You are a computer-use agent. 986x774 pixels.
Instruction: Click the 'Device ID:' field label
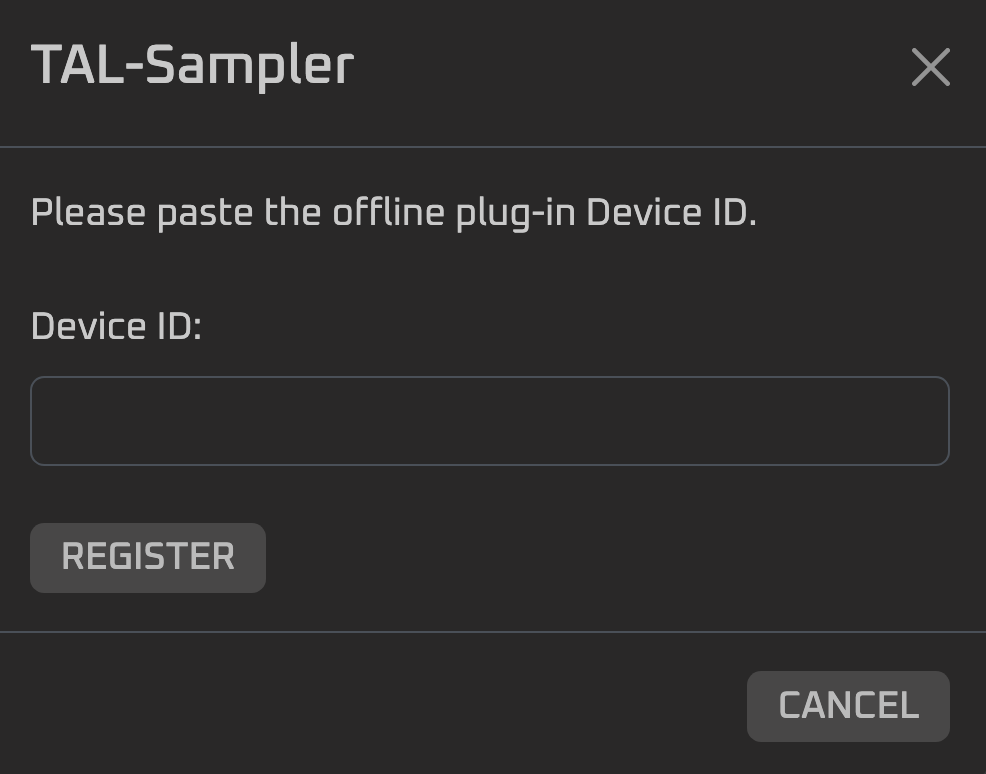coord(116,326)
